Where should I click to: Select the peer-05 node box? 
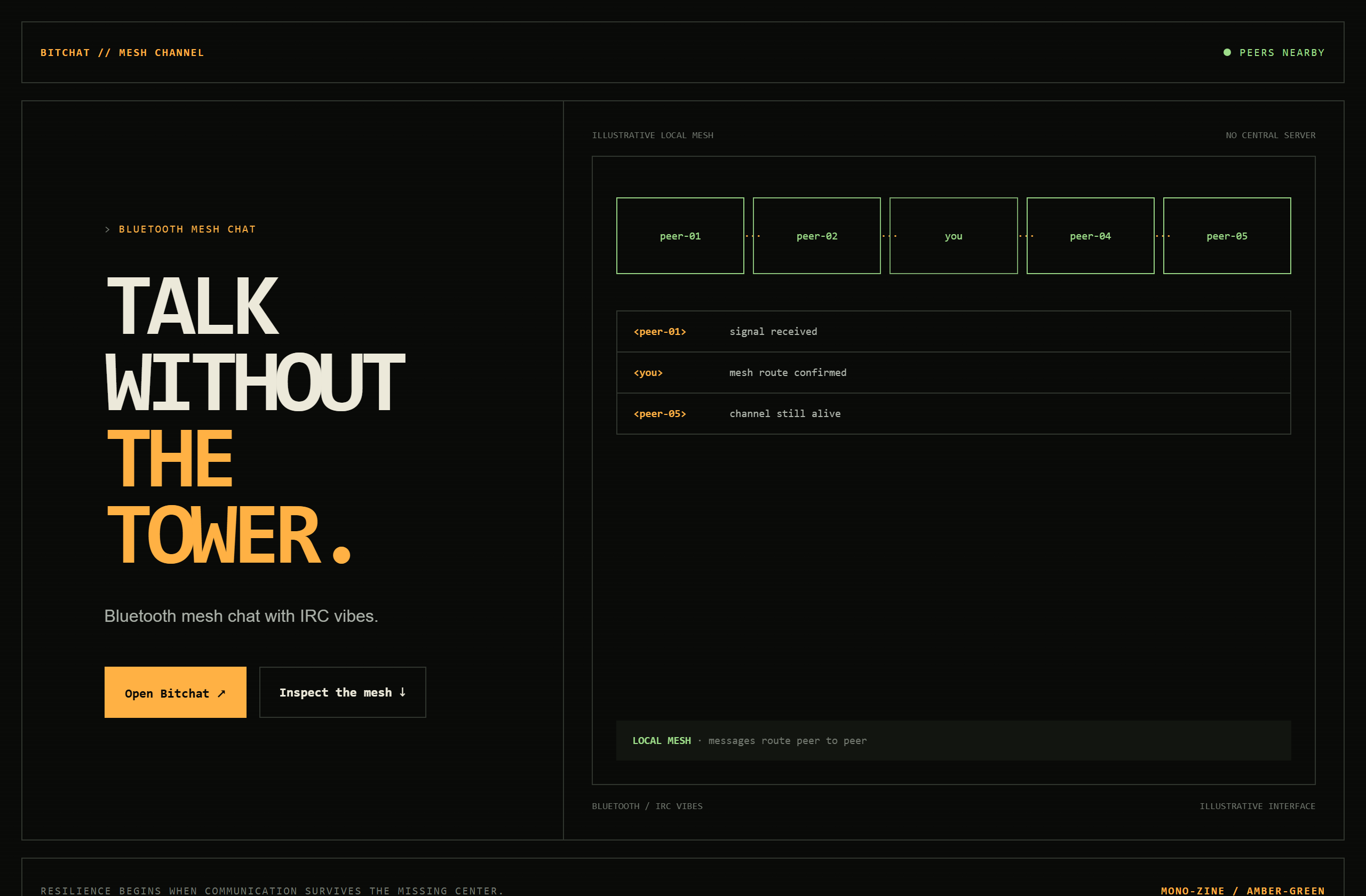(x=1227, y=236)
